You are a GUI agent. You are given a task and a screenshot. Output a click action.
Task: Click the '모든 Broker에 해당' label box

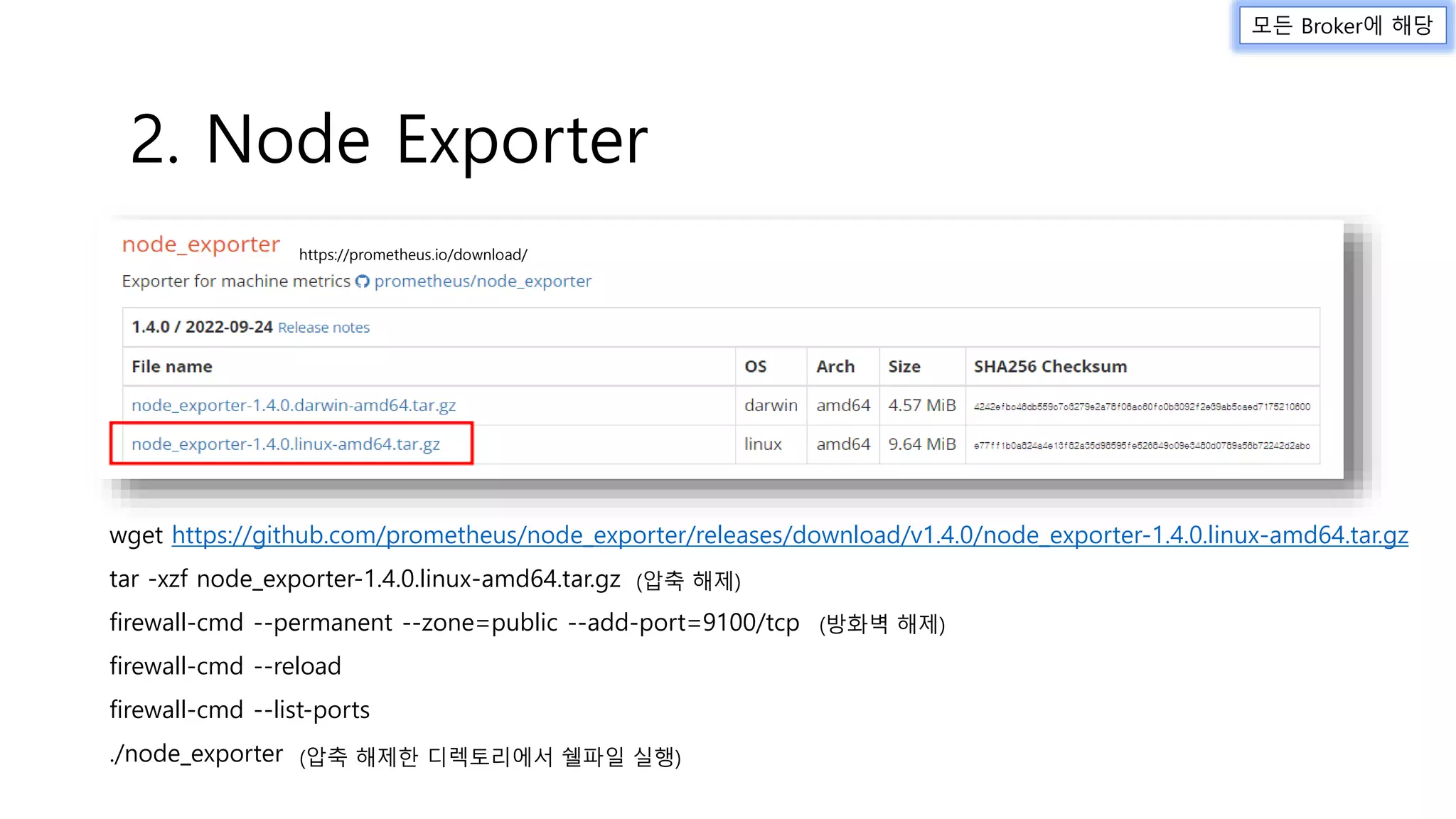(1342, 26)
